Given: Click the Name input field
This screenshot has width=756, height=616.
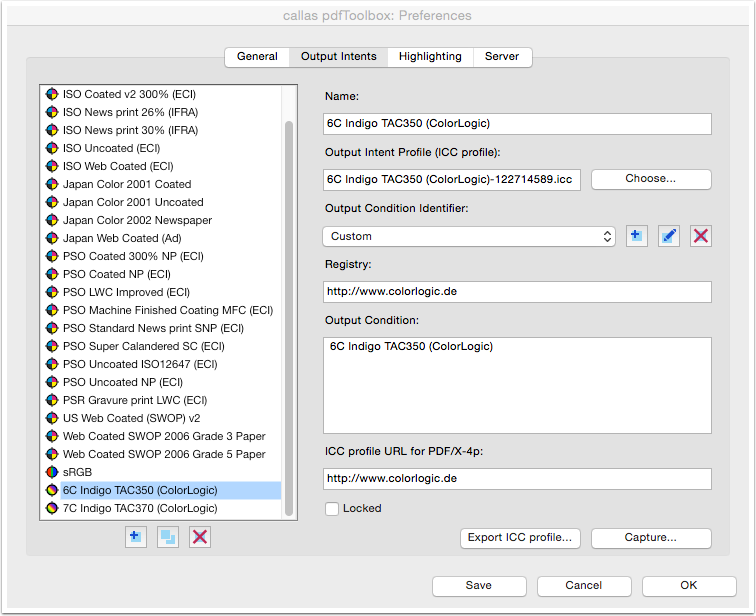Looking at the screenshot, I should coord(517,124).
